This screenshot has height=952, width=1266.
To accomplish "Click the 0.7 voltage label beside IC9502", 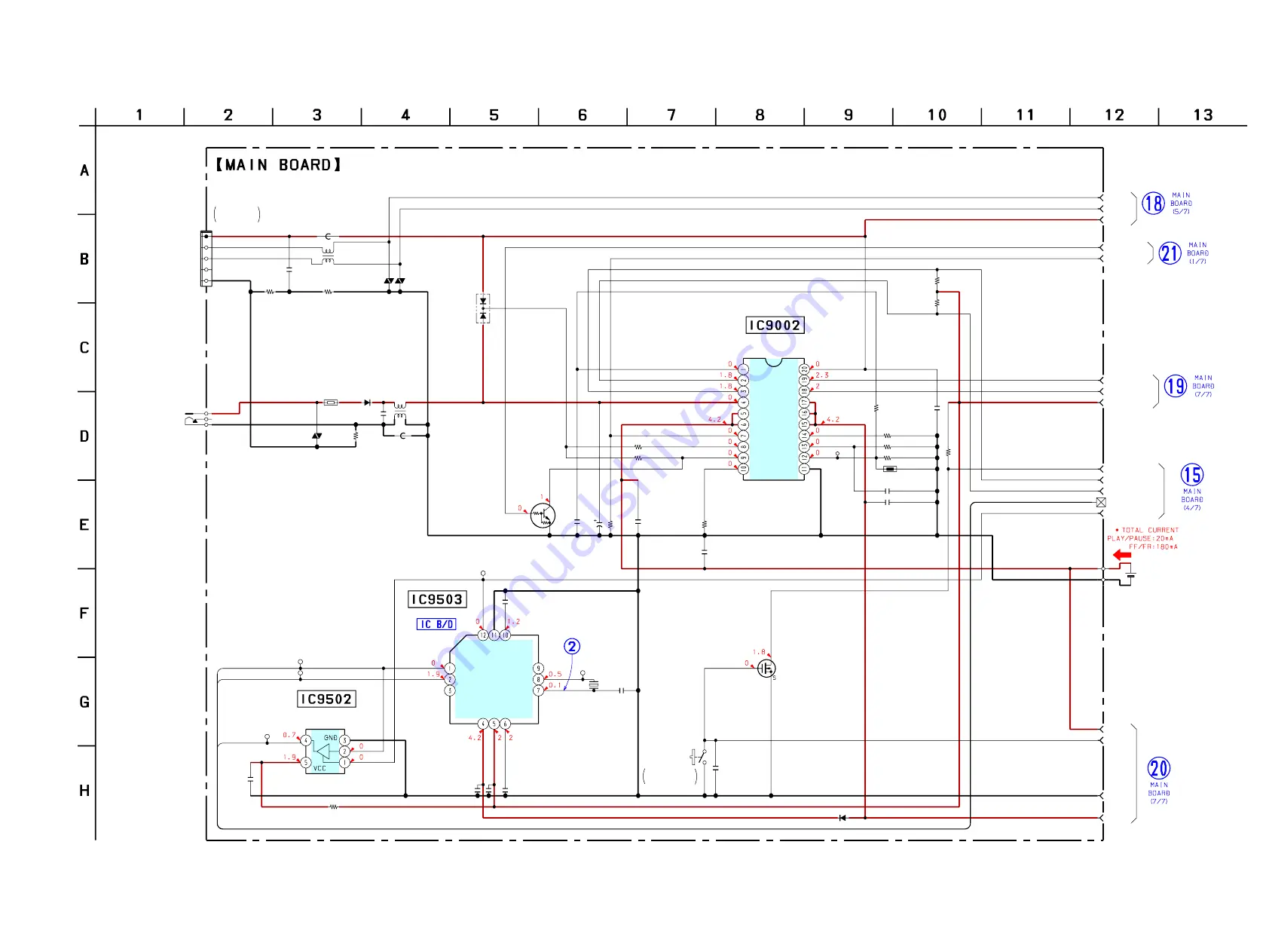I will click(289, 735).
